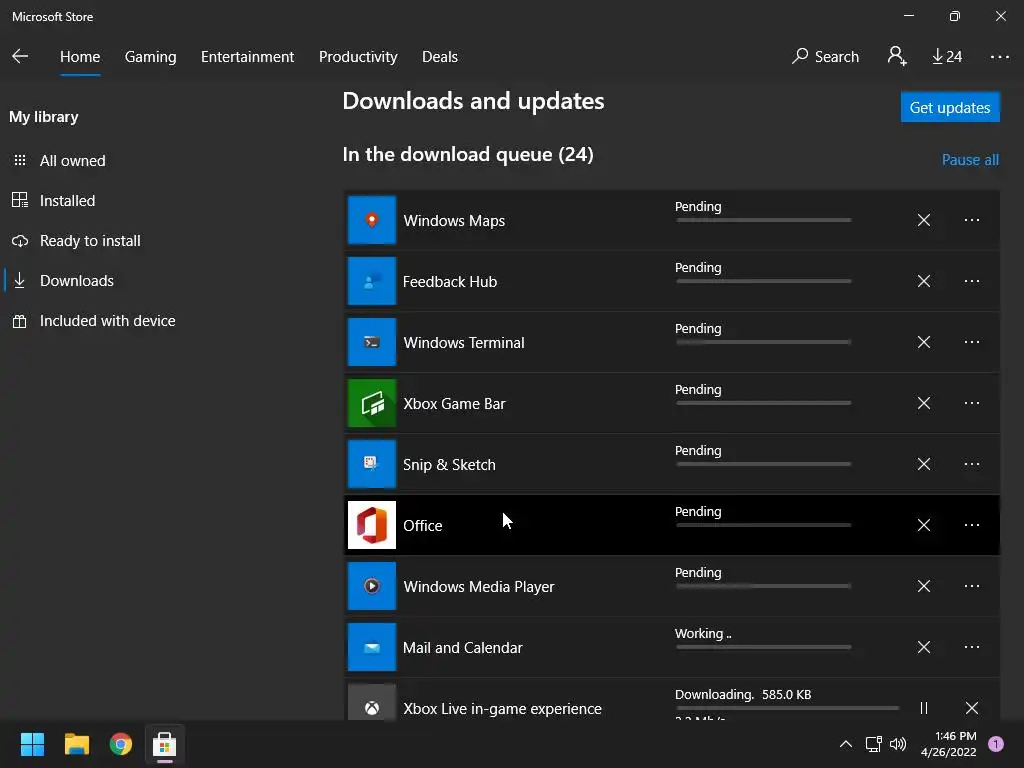Click the Microsoft Store taskbar icon
This screenshot has width=1024, height=768.
(x=165, y=744)
